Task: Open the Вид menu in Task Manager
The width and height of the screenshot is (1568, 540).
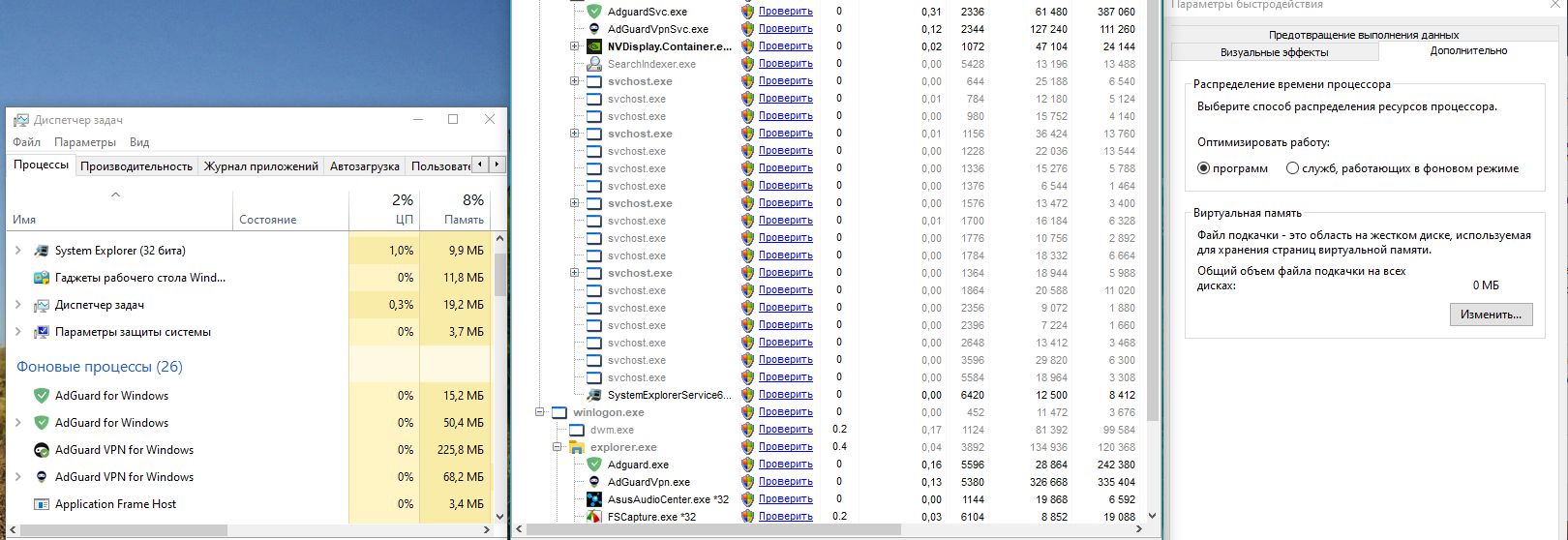Action: click(139, 142)
